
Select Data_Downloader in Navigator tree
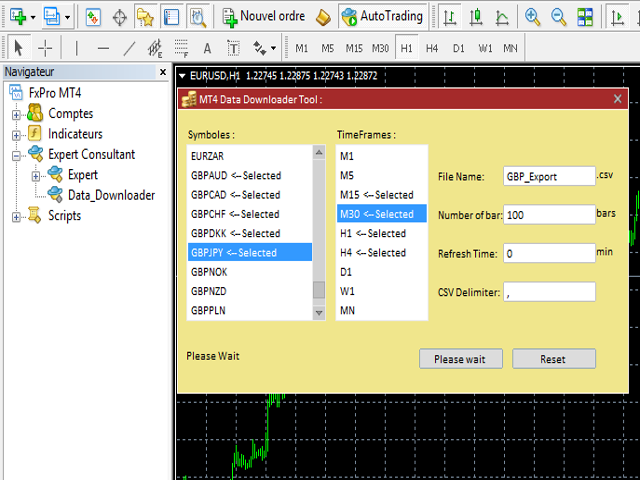111,195
